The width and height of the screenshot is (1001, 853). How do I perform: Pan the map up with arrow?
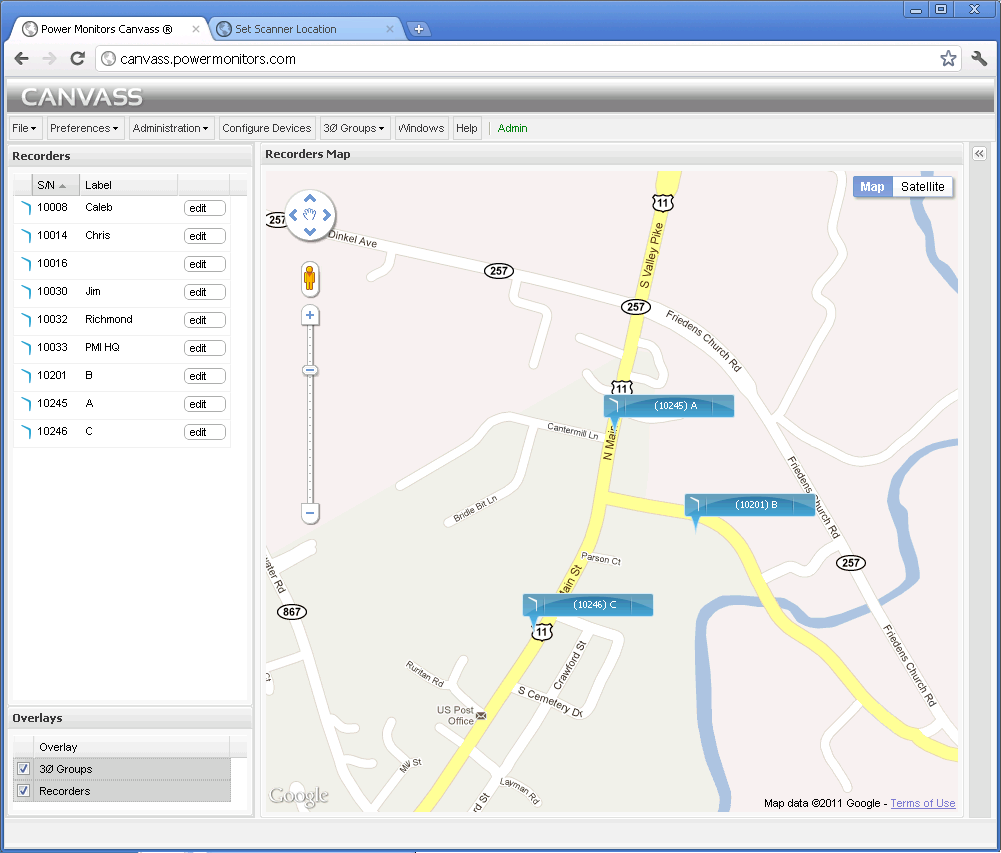[x=310, y=197]
